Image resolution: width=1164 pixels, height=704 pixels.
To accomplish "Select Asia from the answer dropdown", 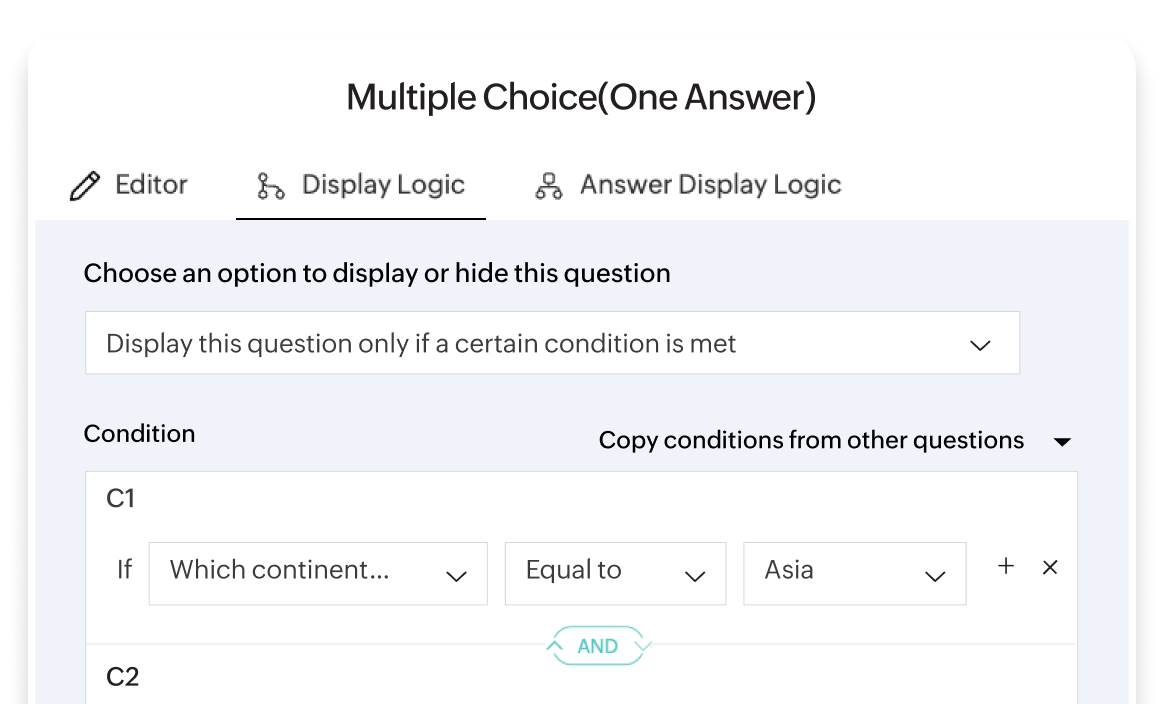I will pyautogui.click(x=855, y=572).
